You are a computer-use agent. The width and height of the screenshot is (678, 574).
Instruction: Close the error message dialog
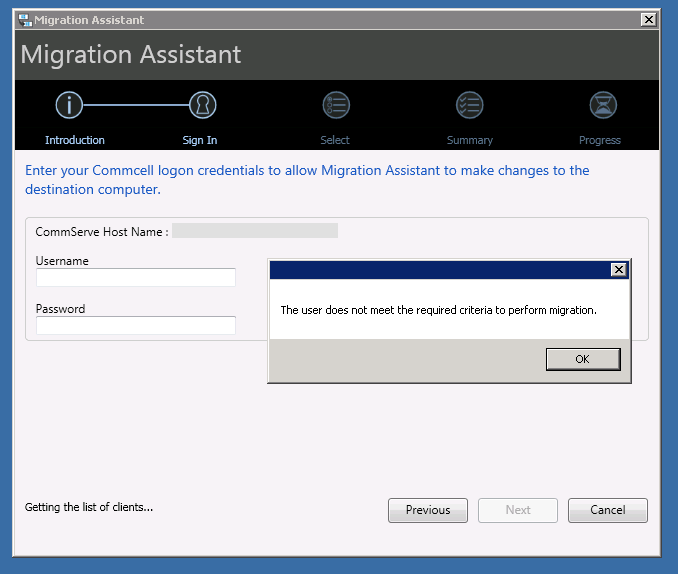[619, 270]
